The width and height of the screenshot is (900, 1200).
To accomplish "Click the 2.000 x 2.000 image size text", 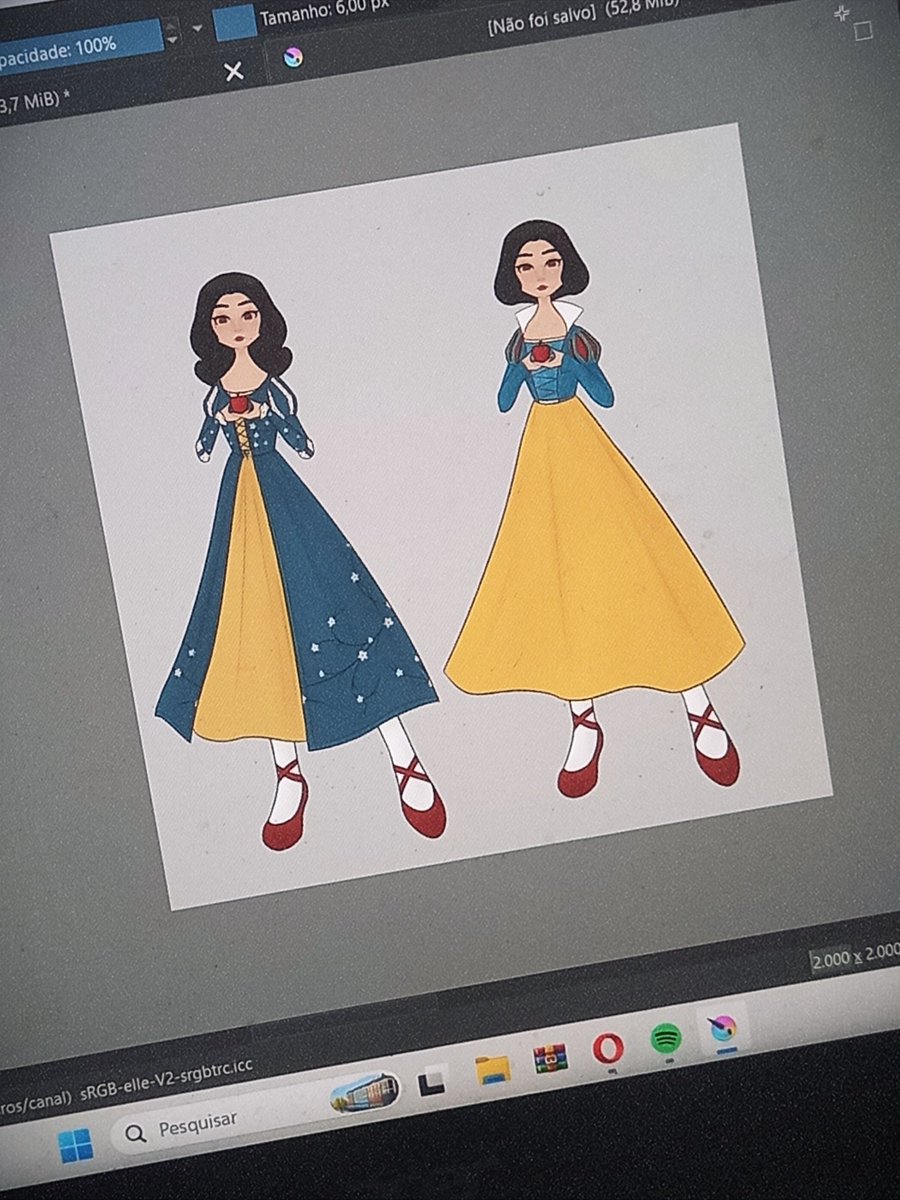I will coord(856,955).
